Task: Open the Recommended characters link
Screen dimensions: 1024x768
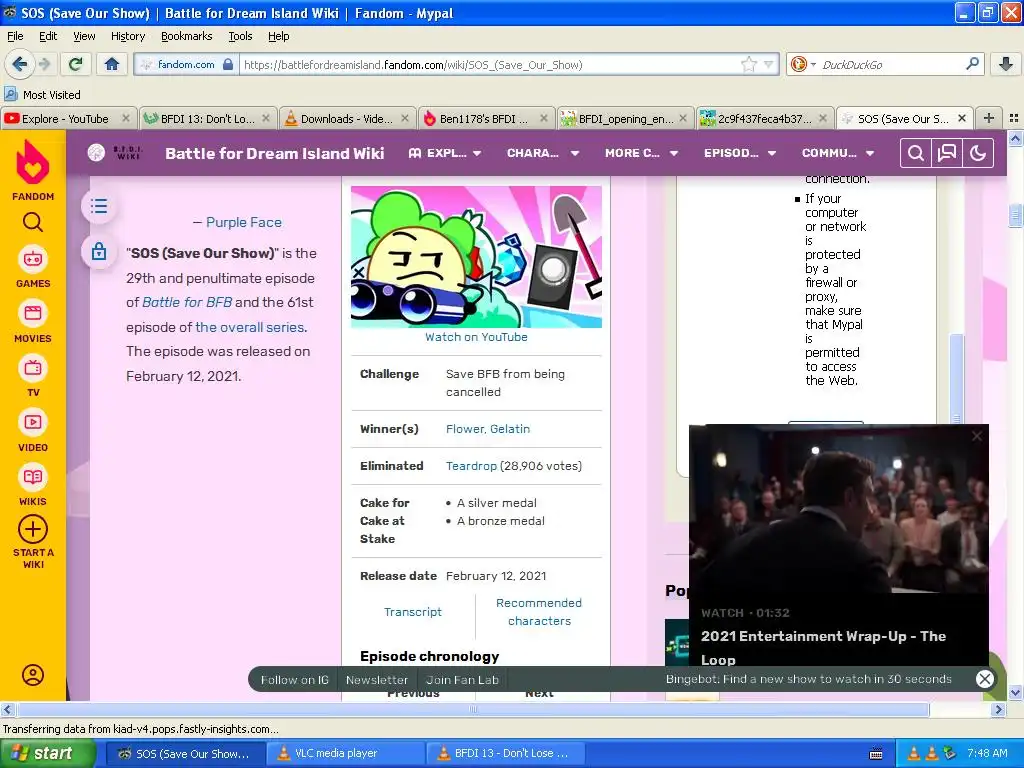Action: (539, 612)
